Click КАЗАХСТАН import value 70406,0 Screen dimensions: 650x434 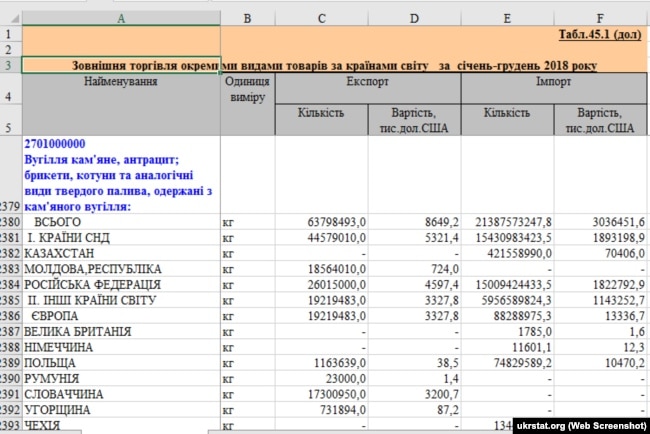coord(614,253)
